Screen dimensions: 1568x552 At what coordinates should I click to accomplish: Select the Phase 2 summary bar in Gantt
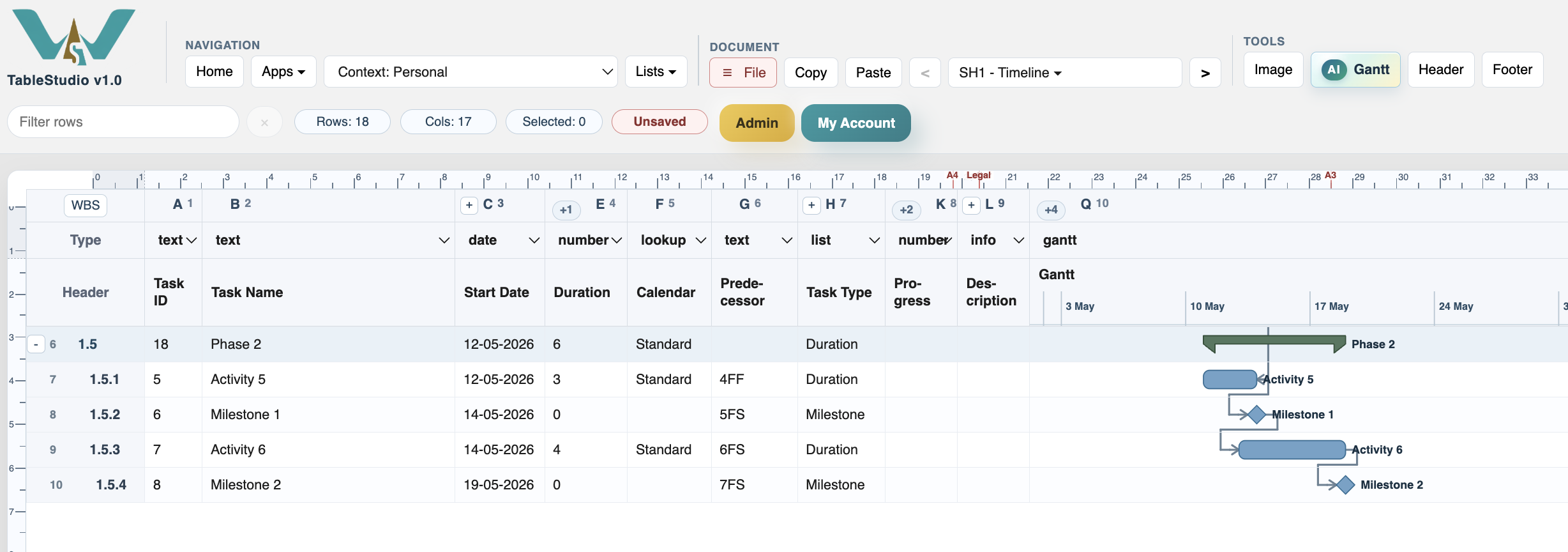1274,344
